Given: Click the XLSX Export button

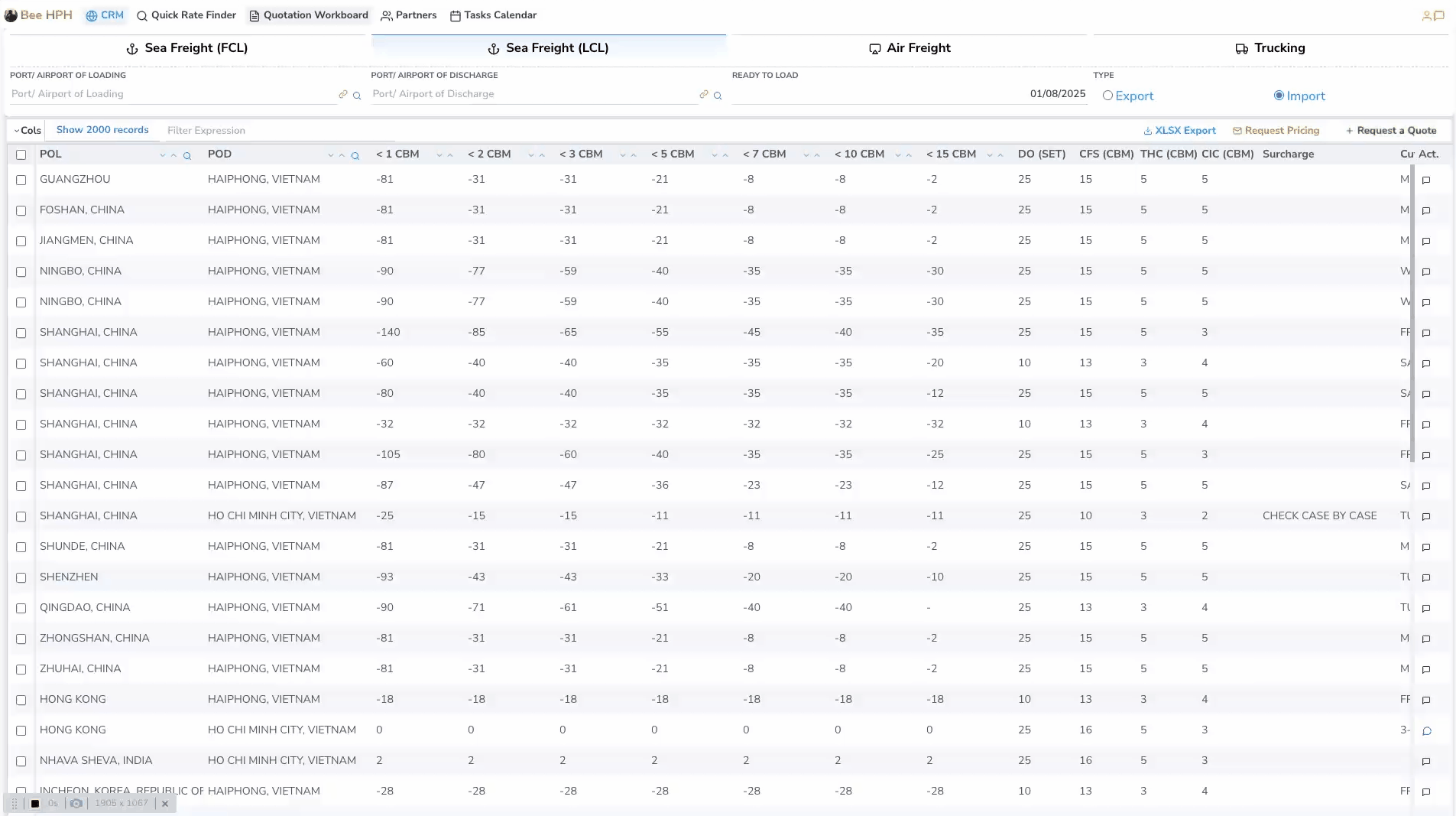Looking at the screenshot, I should (1179, 131).
